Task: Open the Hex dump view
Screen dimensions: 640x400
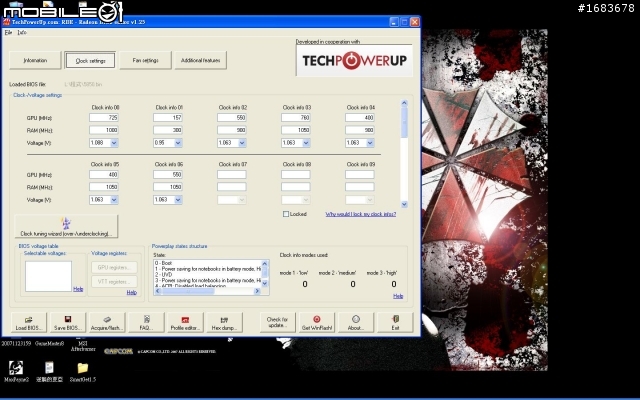Action: coord(224,322)
